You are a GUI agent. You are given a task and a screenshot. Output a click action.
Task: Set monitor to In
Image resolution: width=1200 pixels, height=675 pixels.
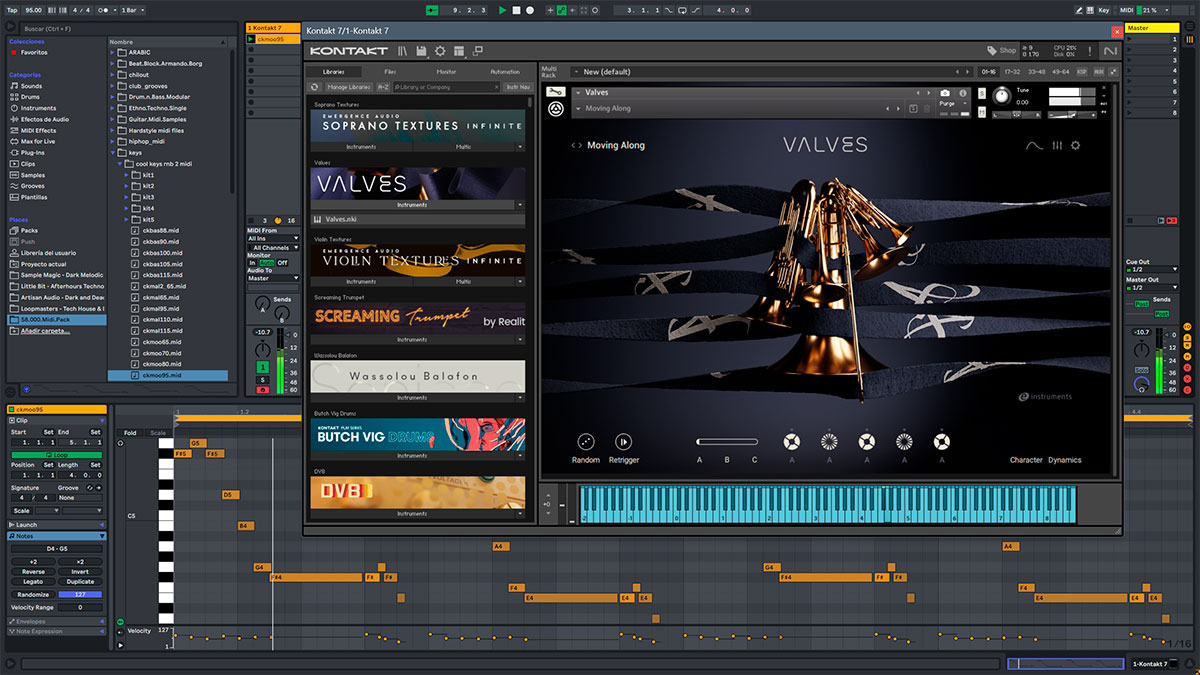[252, 263]
